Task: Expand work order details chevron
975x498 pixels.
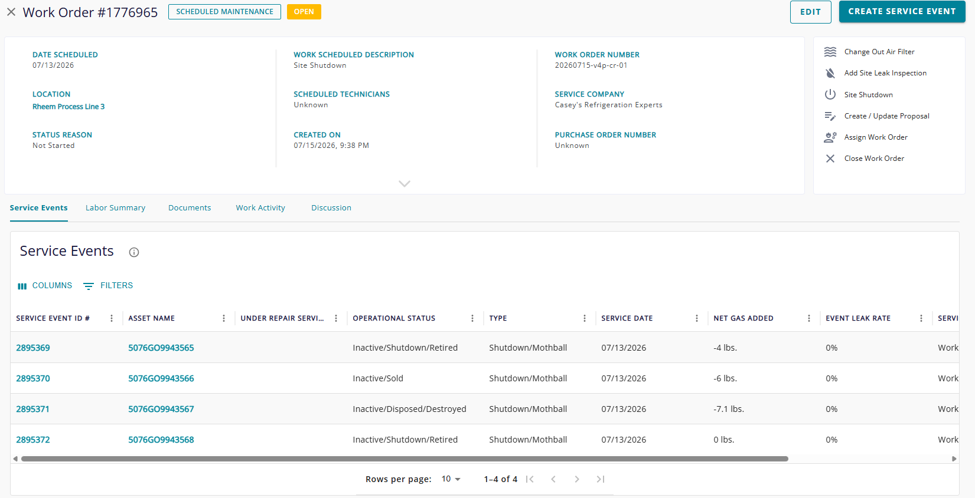Action: tap(405, 184)
